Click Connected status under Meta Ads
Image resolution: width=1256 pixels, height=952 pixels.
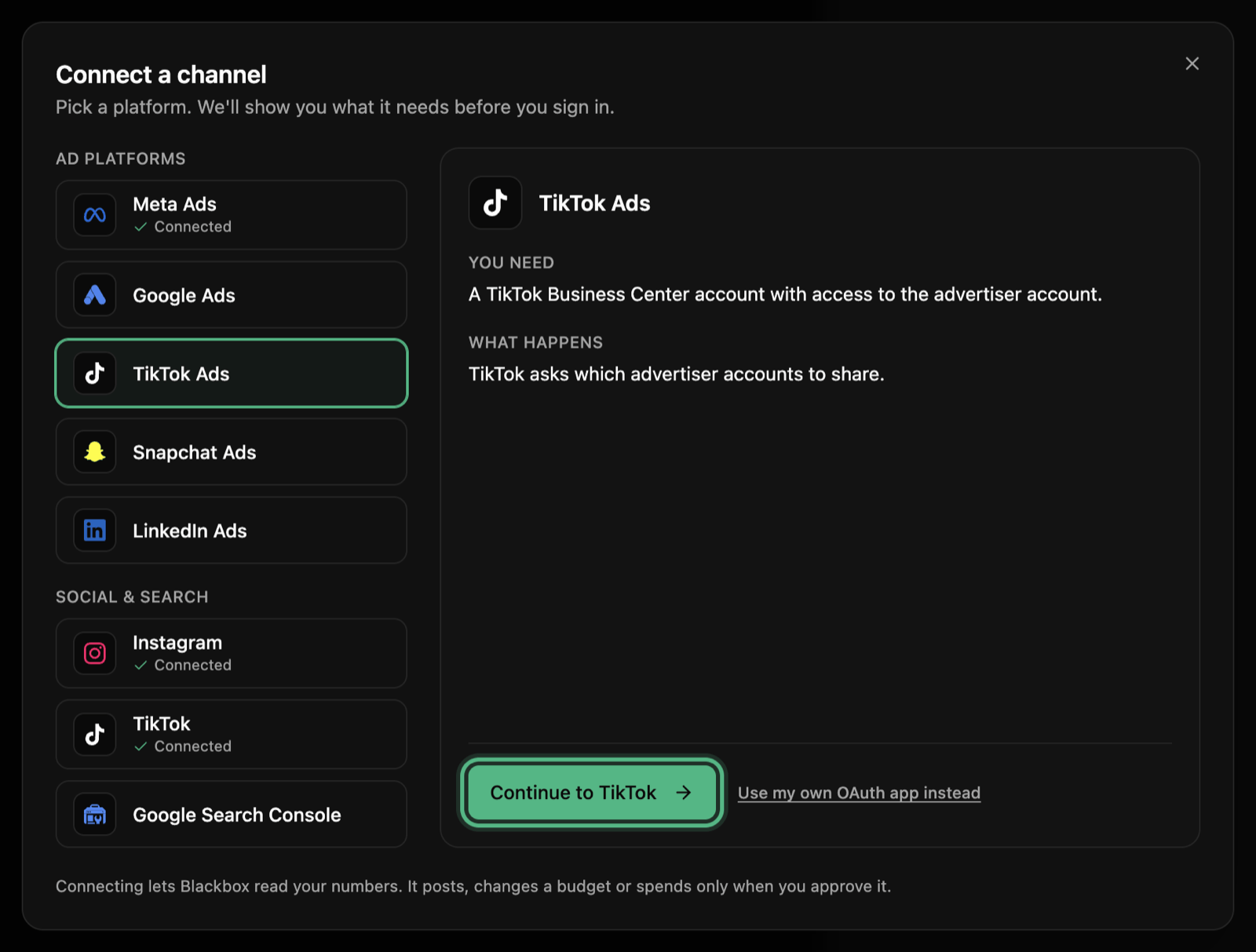click(x=193, y=227)
